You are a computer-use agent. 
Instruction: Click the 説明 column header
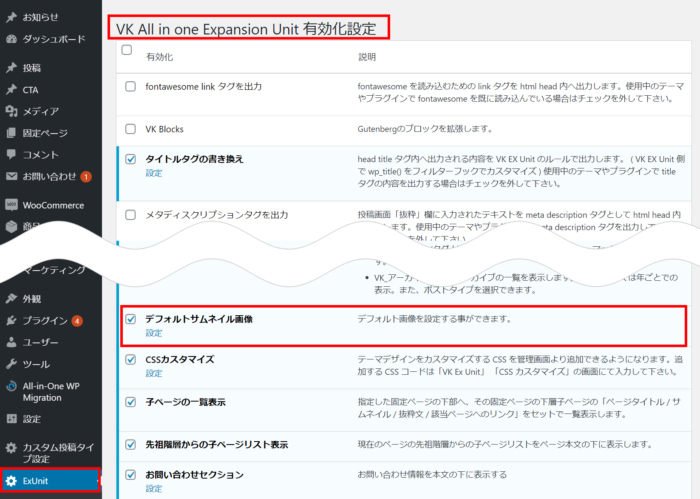coord(367,57)
